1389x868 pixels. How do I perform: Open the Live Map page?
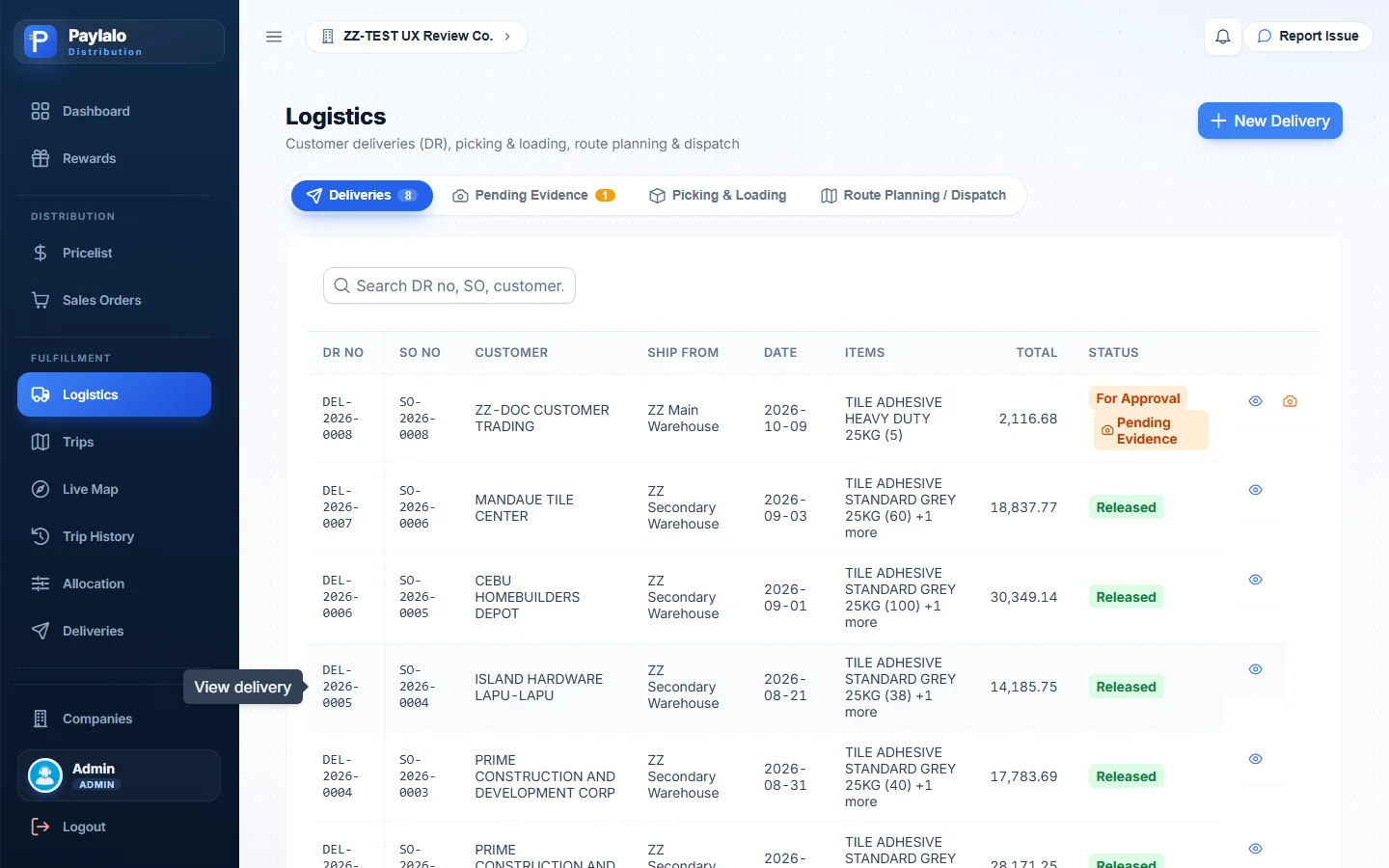tap(114, 489)
